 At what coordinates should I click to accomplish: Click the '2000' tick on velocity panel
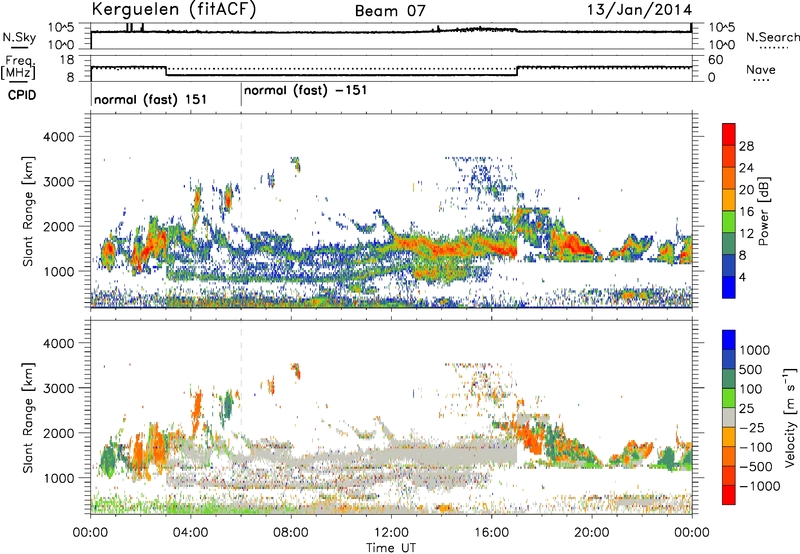[x=59, y=433]
